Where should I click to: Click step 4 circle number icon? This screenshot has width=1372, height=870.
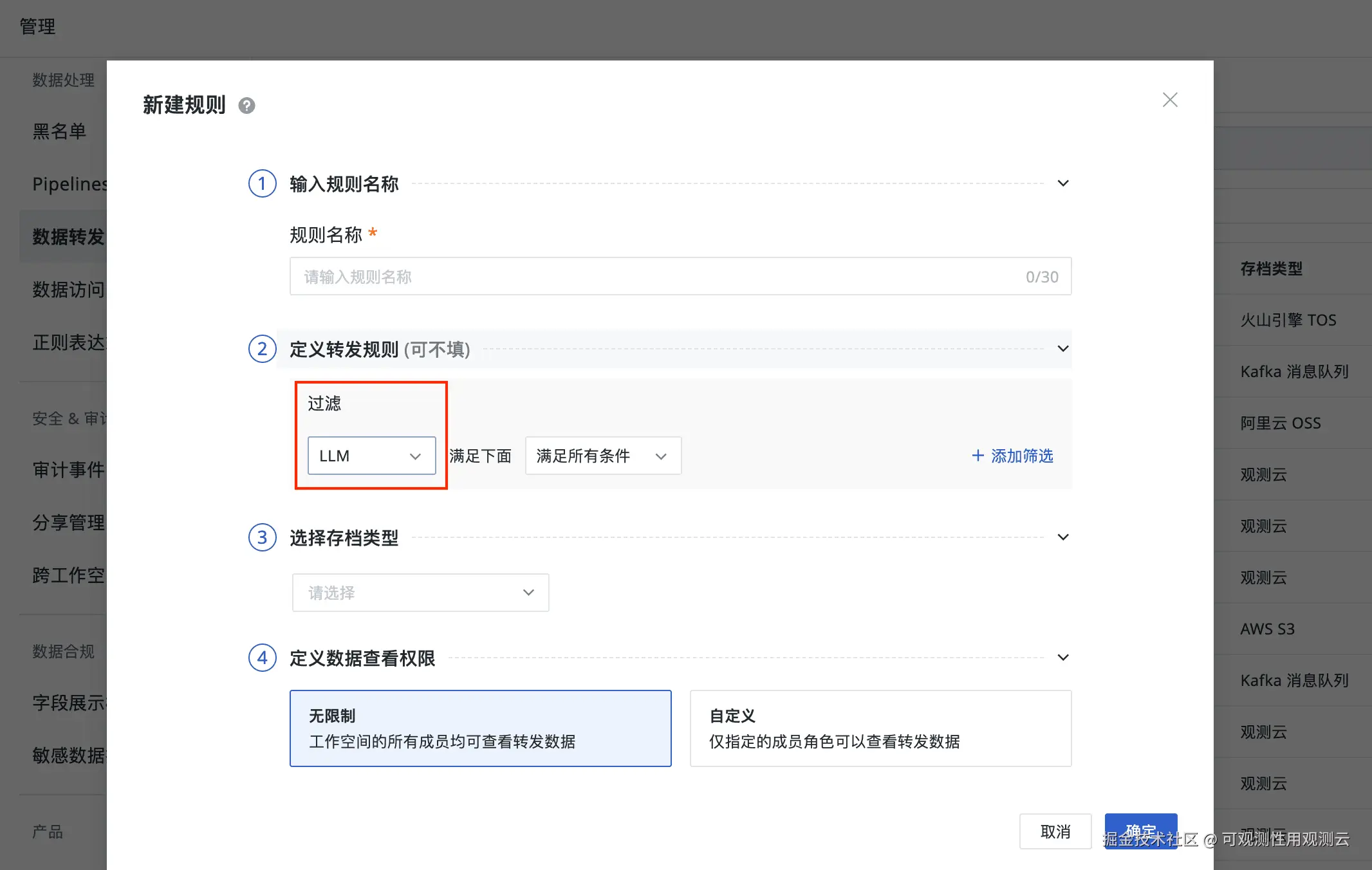(262, 658)
